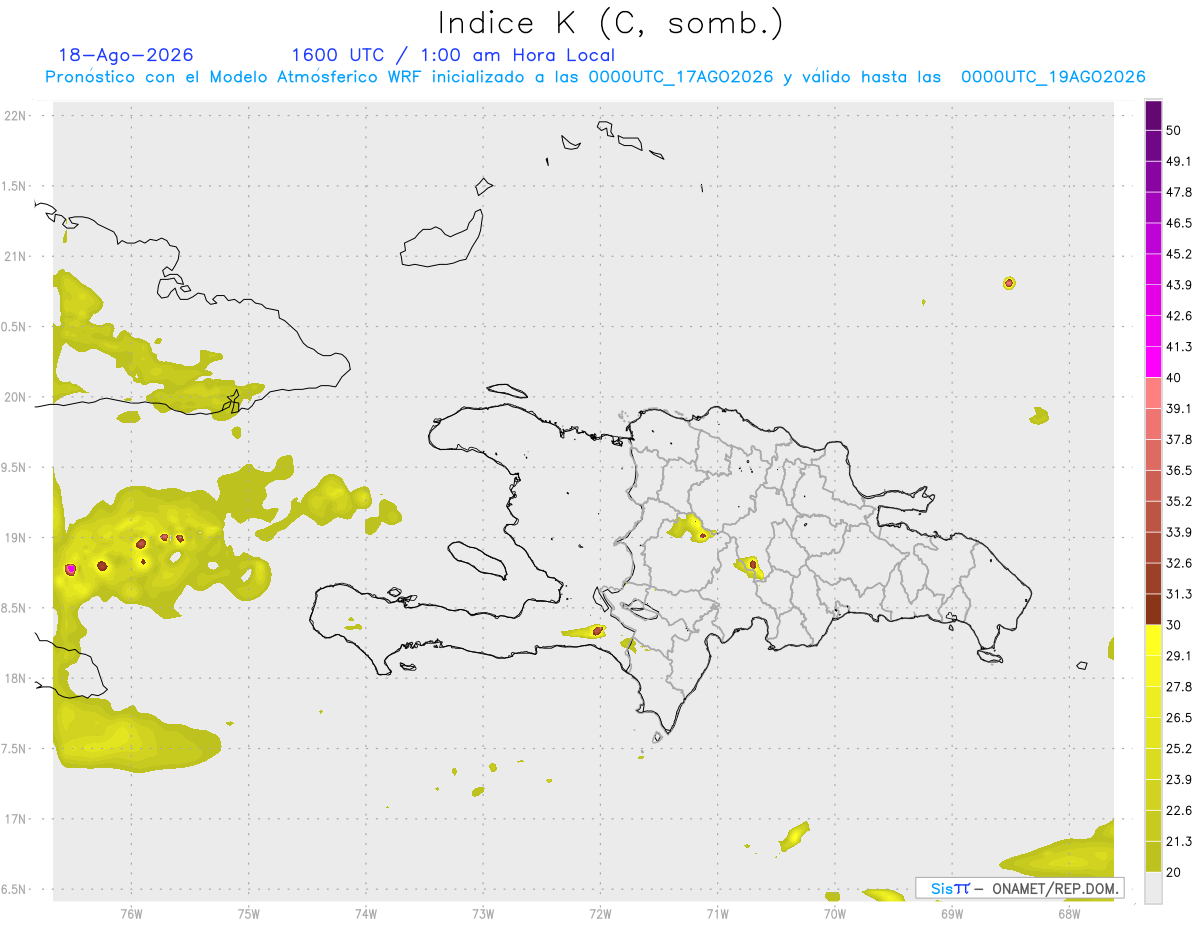Click the "76W" longitude axis label

tap(131, 914)
